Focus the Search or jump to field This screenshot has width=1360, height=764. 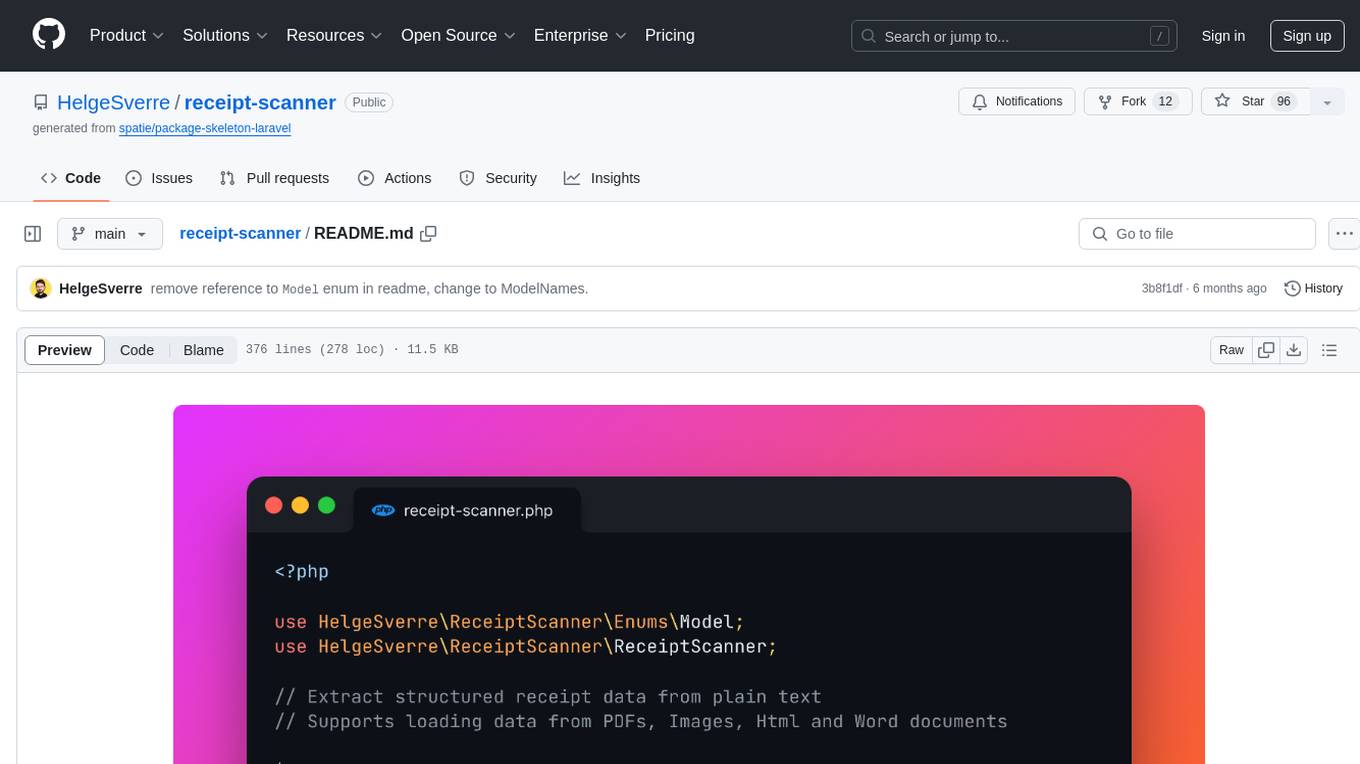coord(1013,36)
